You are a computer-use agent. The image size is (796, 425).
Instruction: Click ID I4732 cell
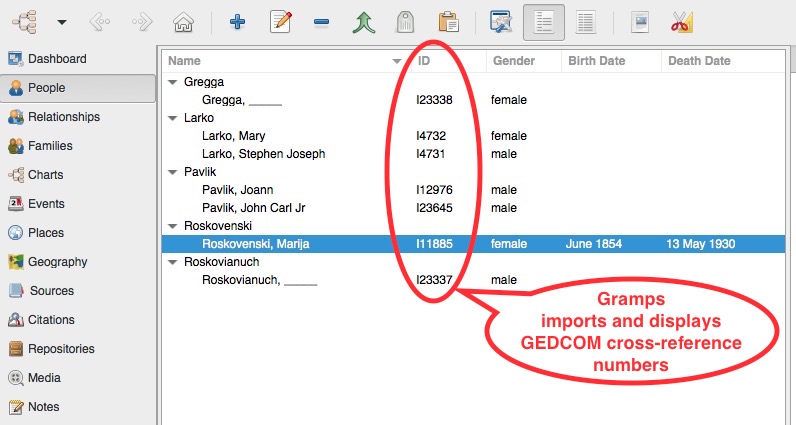point(431,136)
